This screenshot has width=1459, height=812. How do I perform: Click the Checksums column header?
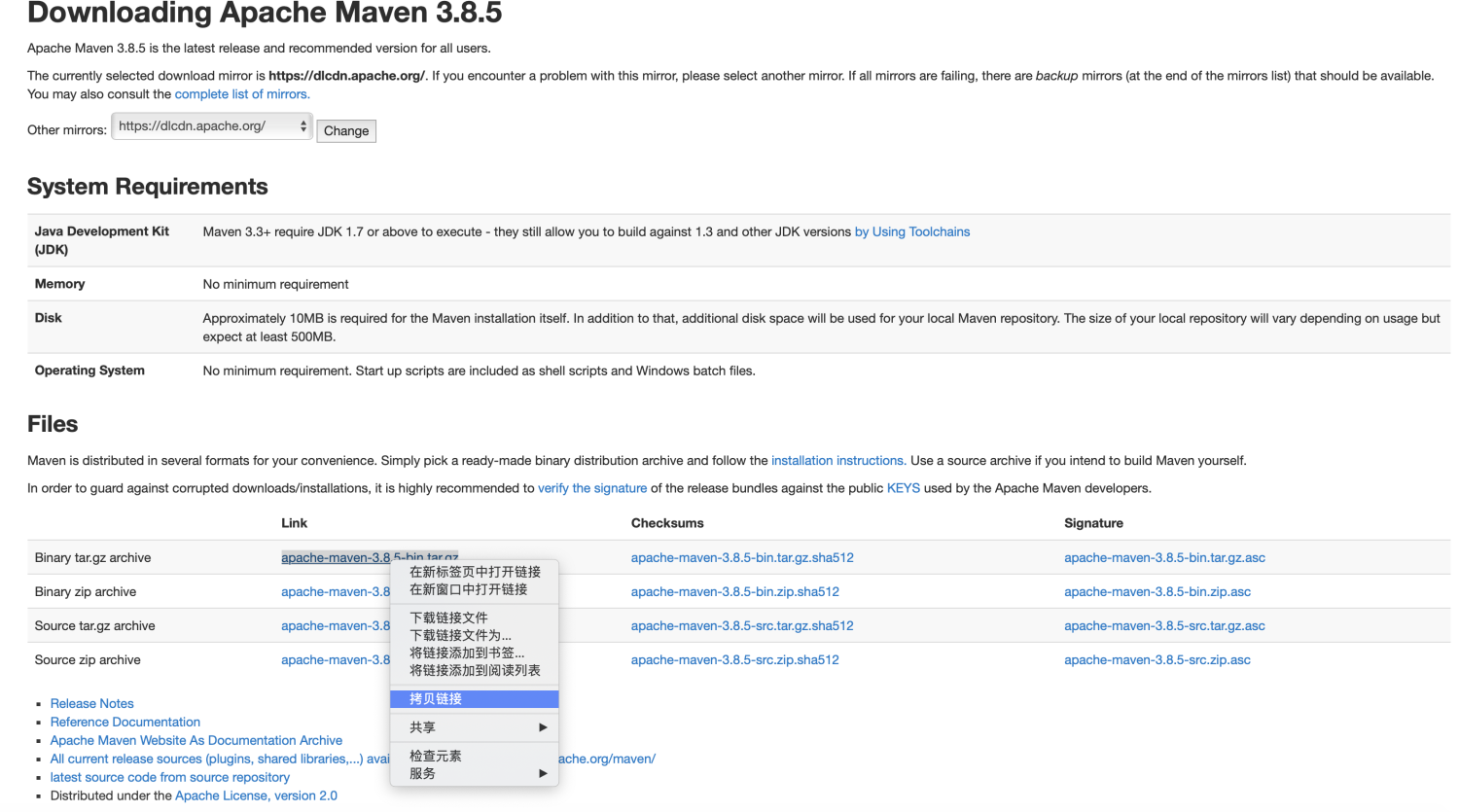(667, 523)
